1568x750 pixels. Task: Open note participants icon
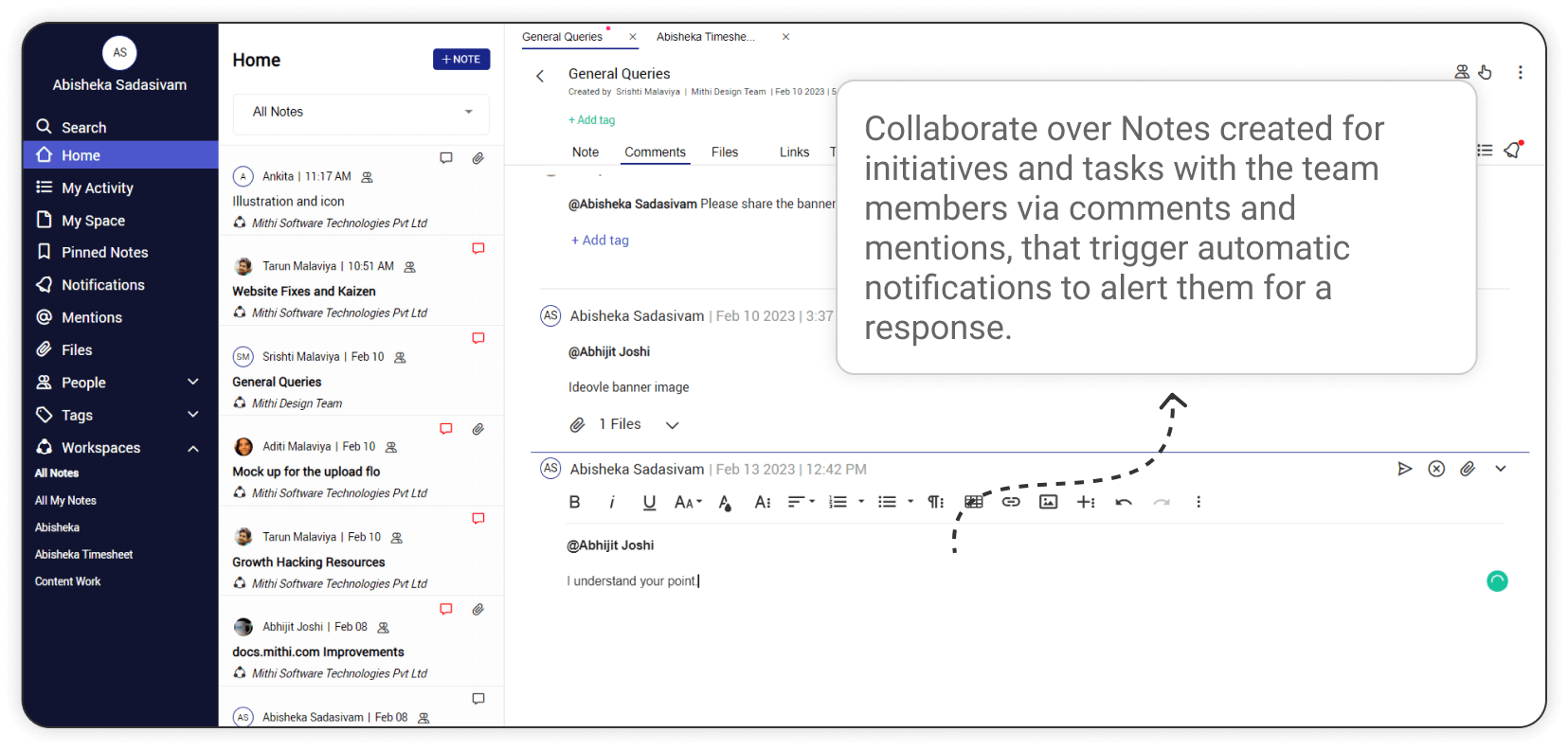[1462, 72]
